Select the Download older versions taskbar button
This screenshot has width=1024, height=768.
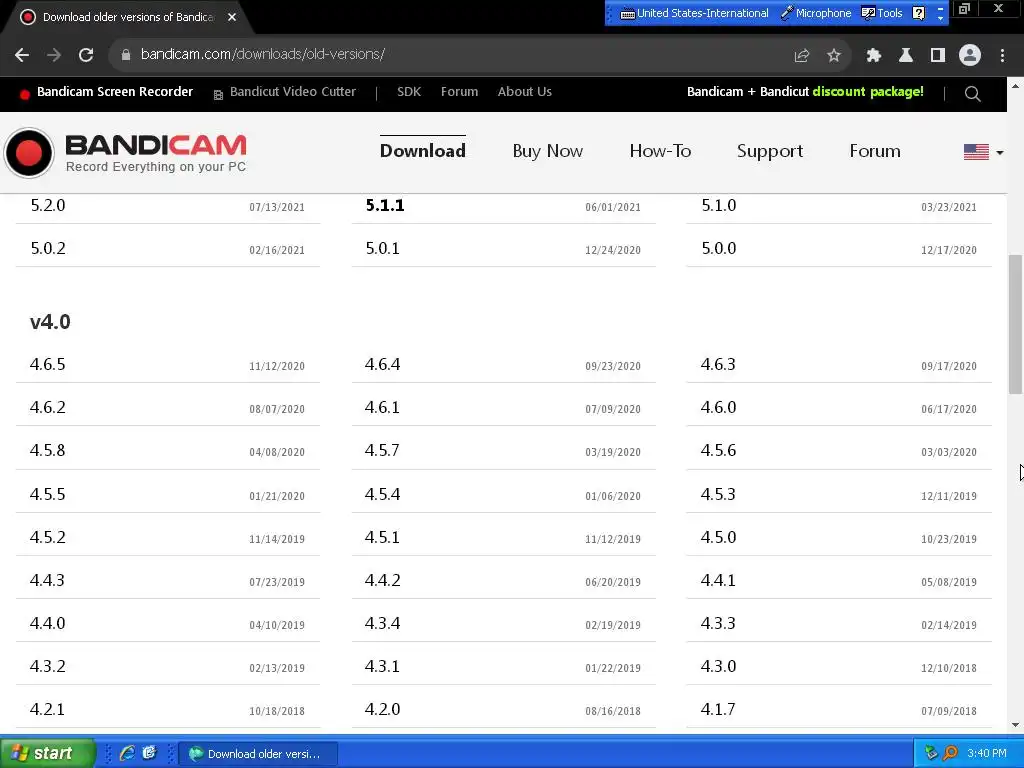[257, 754]
